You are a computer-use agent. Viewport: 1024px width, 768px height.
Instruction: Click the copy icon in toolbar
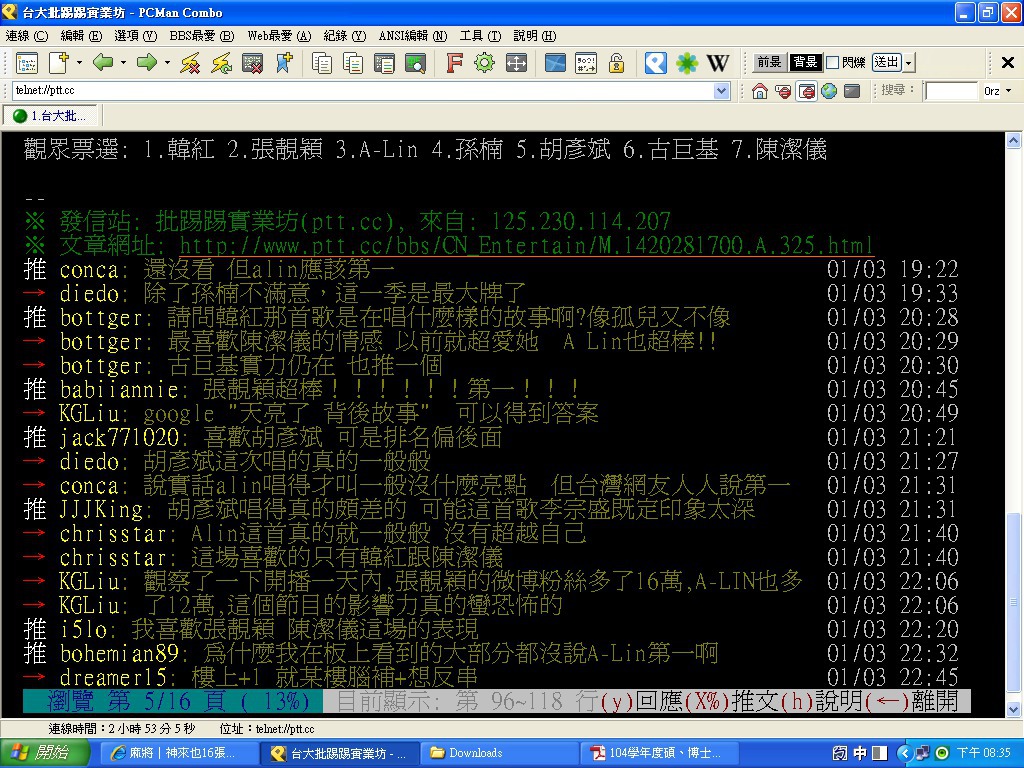point(322,63)
